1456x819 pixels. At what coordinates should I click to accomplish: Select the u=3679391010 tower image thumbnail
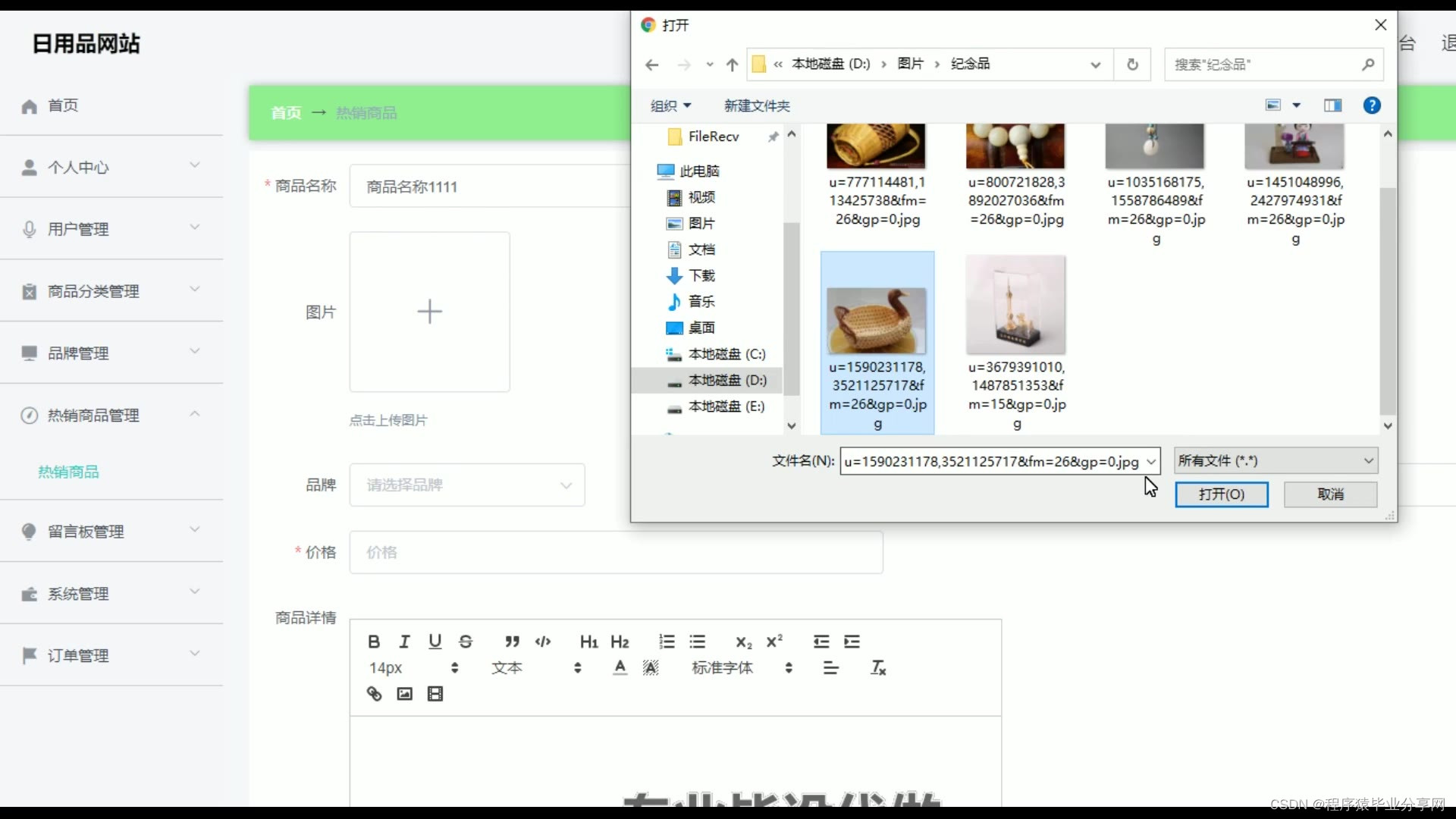coord(1016,305)
